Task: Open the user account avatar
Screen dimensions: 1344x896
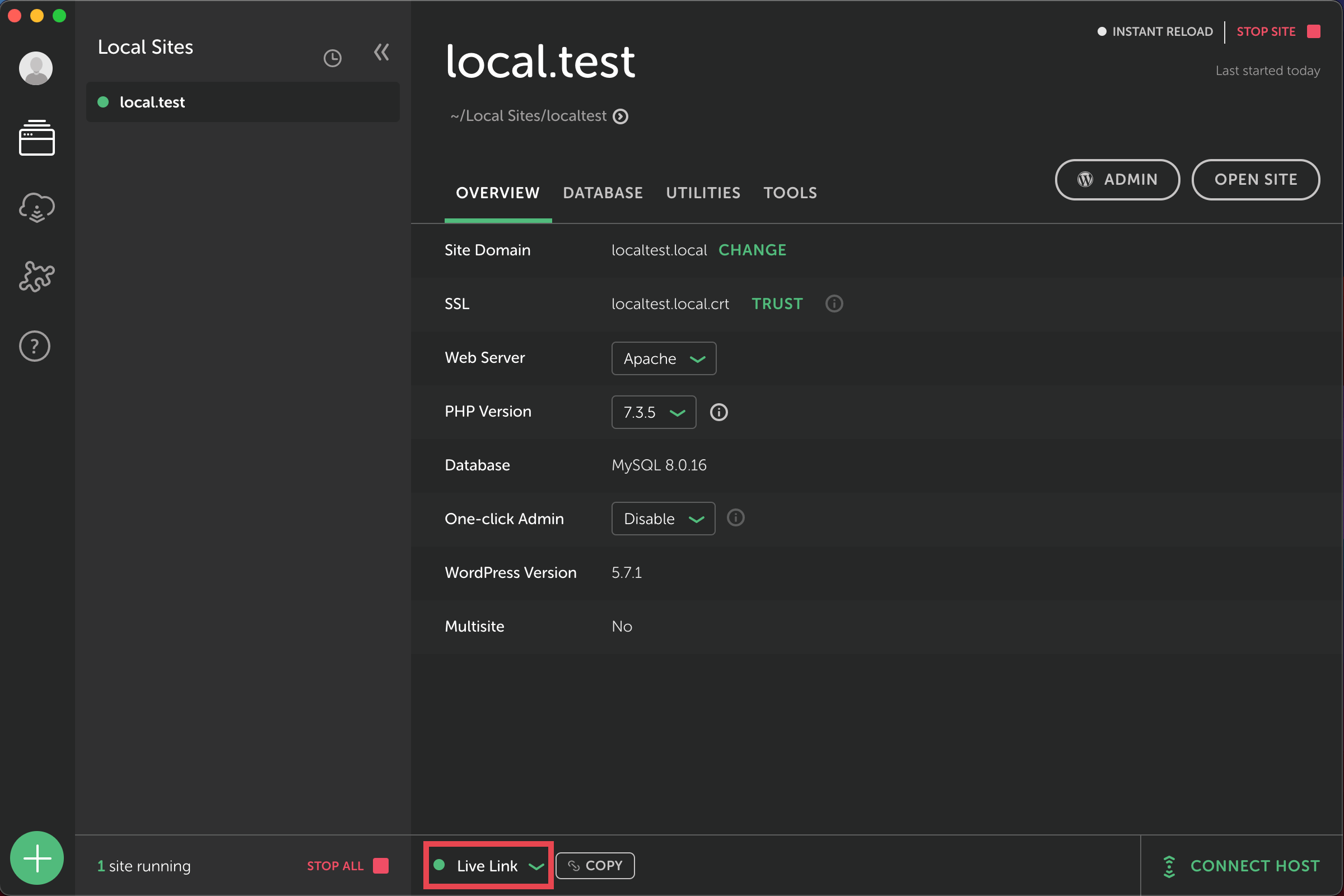Action: [36, 68]
